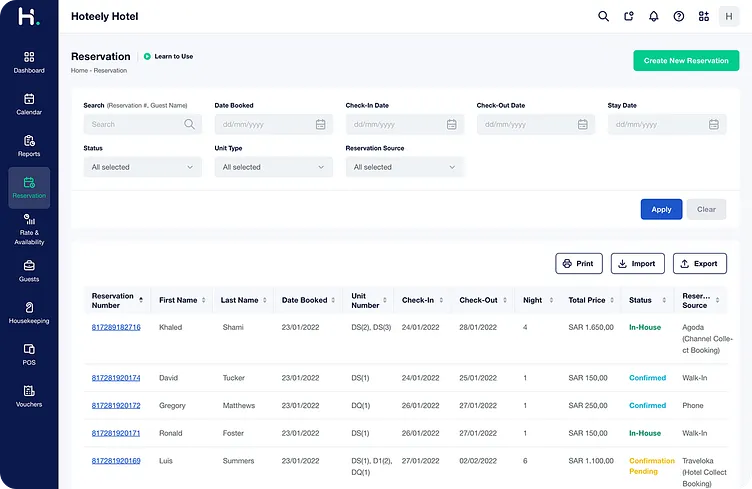Sort by Last Name column
The width and height of the screenshot is (752, 489).
click(x=265, y=300)
